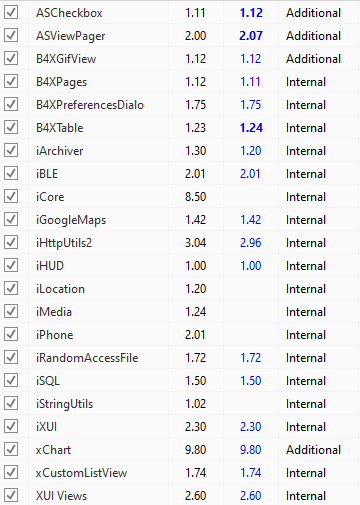
Task: Disable the iGoogleMaps checkbox
Action: tap(11, 219)
